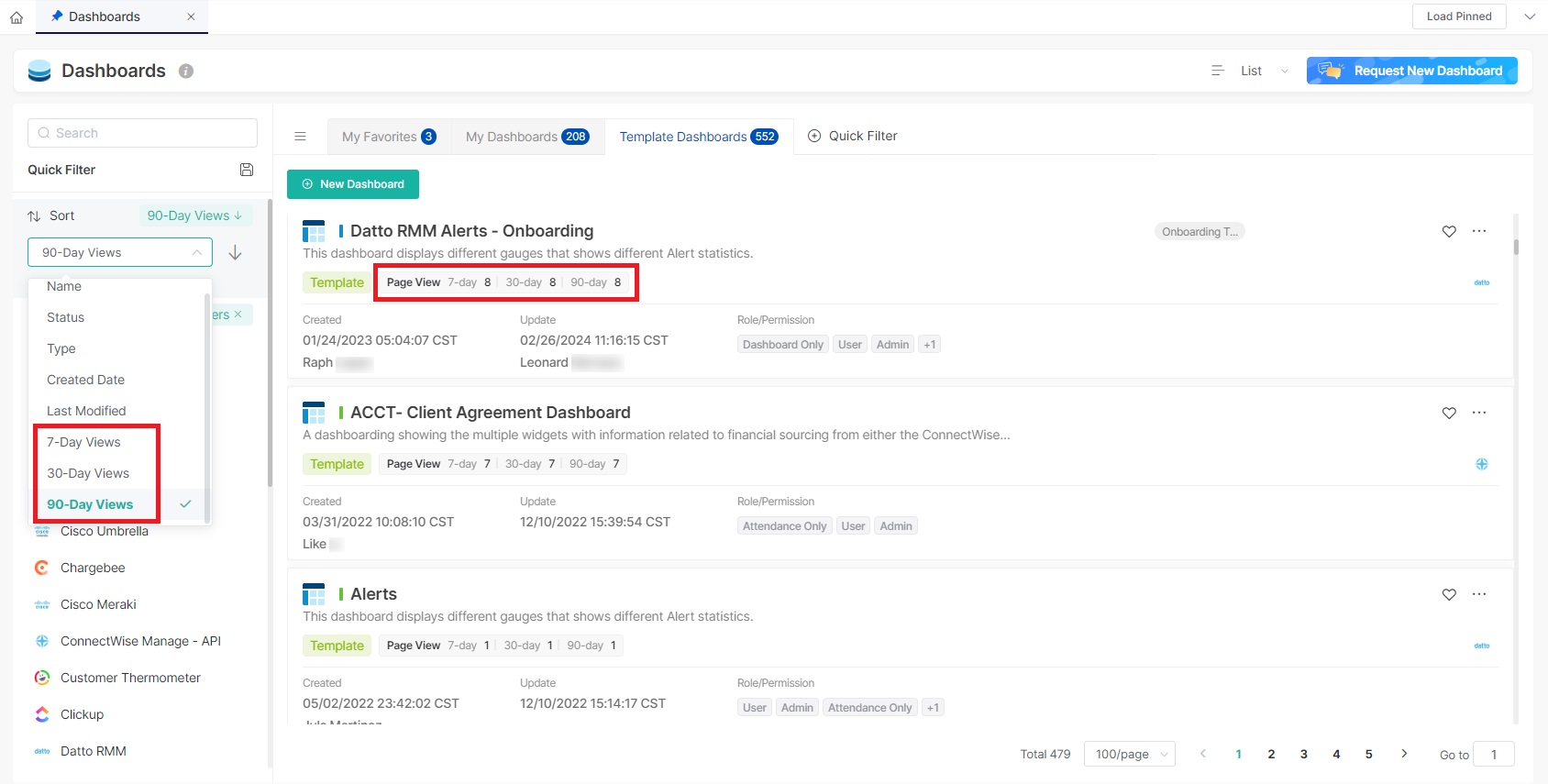The height and width of the screenshot is (784, 1548).
Task: Switch to My Favorites tab
Action: tap(389, 137)
